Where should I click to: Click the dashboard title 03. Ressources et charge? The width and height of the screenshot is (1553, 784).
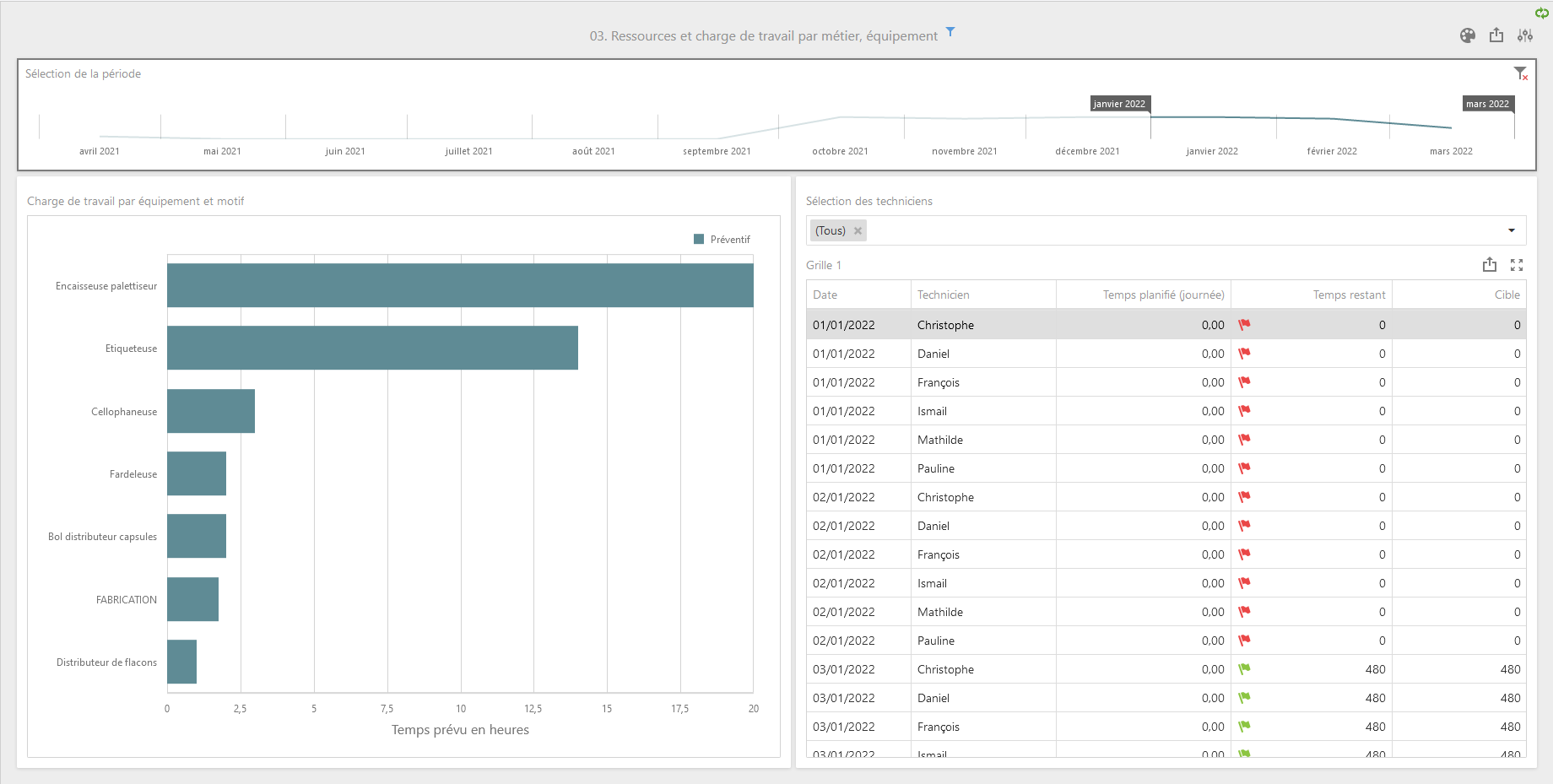[x=763, y=35]
